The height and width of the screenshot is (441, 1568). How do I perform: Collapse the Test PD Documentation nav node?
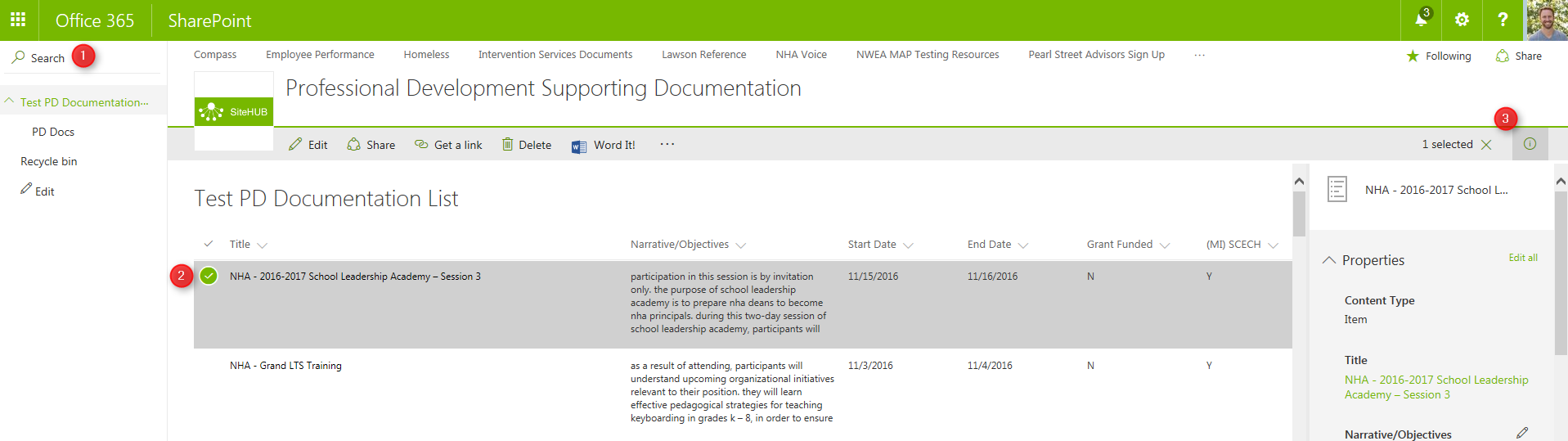coord(9,101)
